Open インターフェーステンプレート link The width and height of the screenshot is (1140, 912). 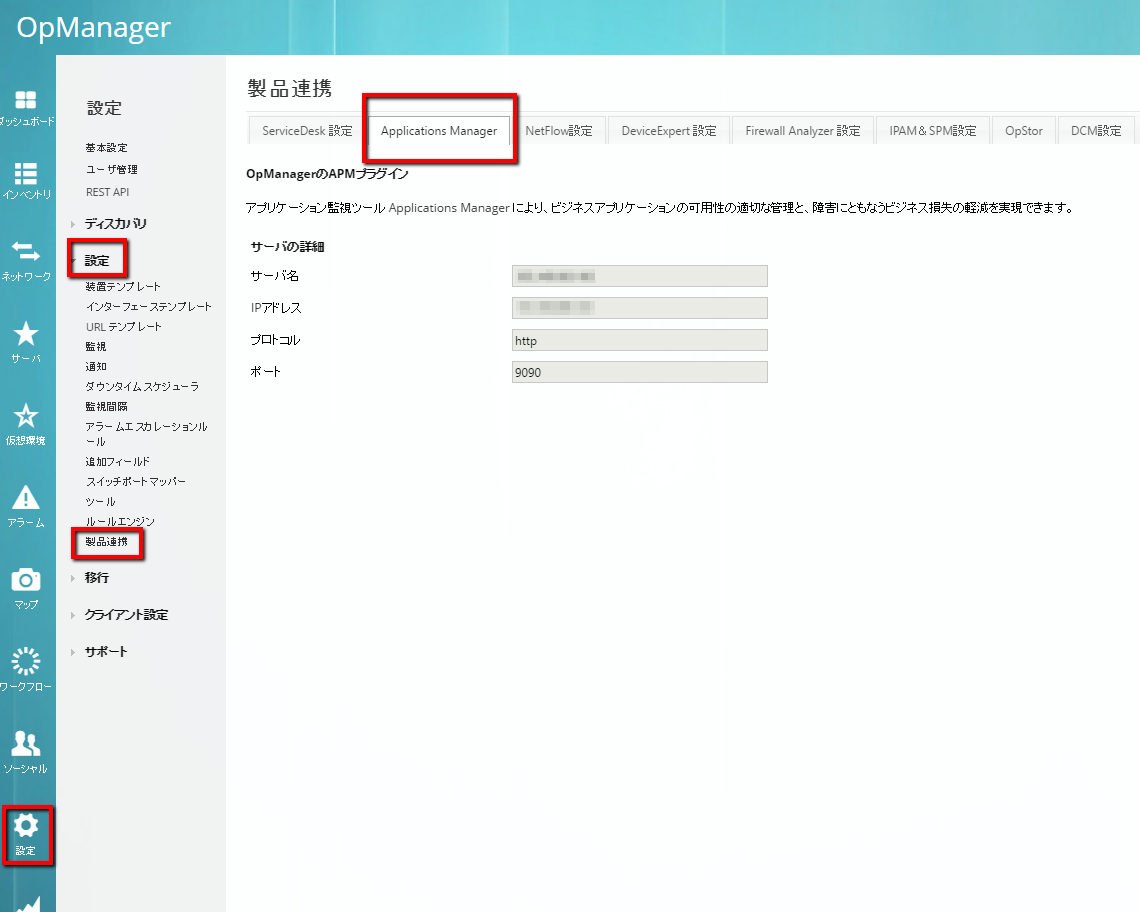(148, 307)
